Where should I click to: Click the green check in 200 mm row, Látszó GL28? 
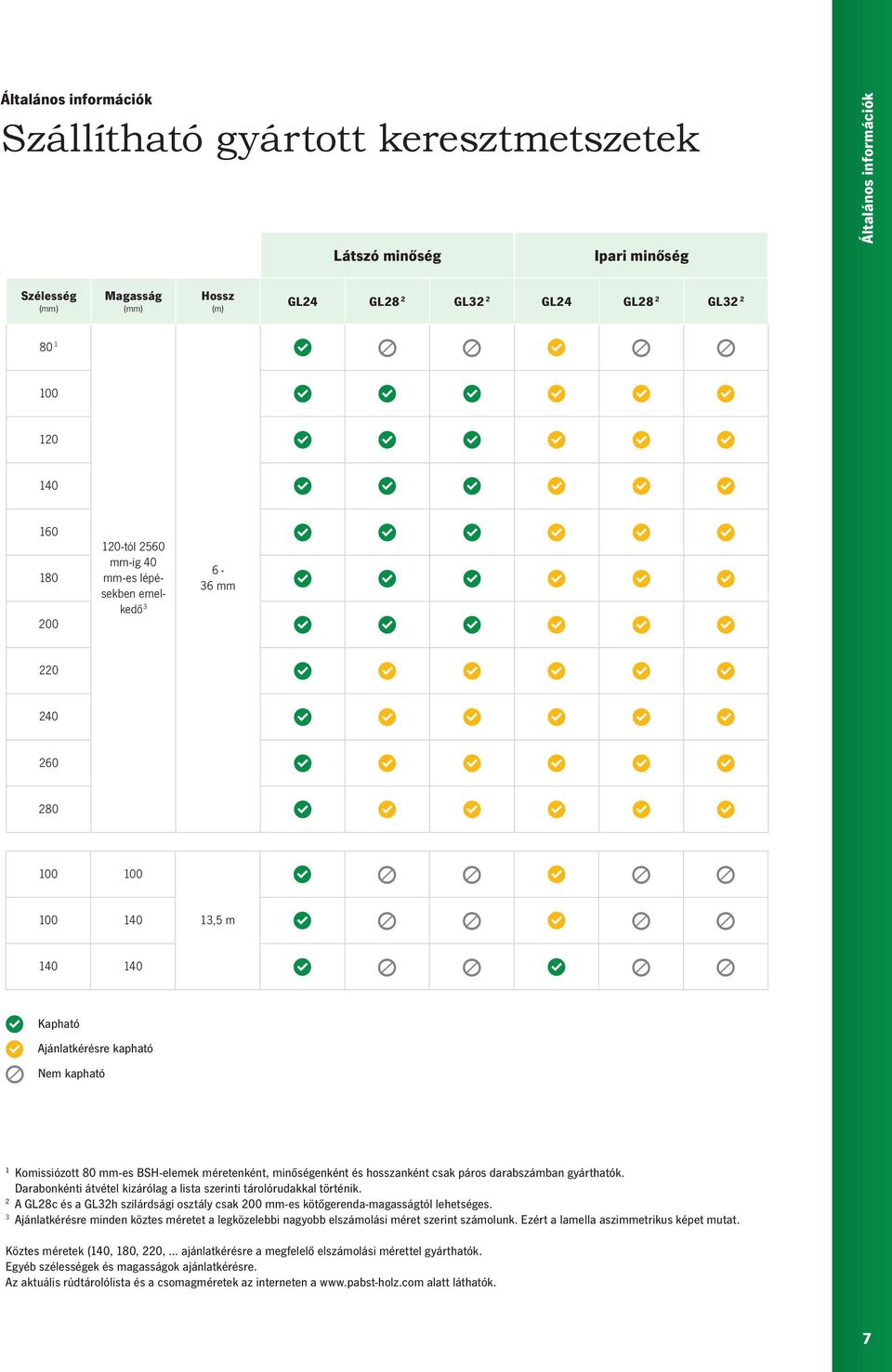click(x=387, y=625)
